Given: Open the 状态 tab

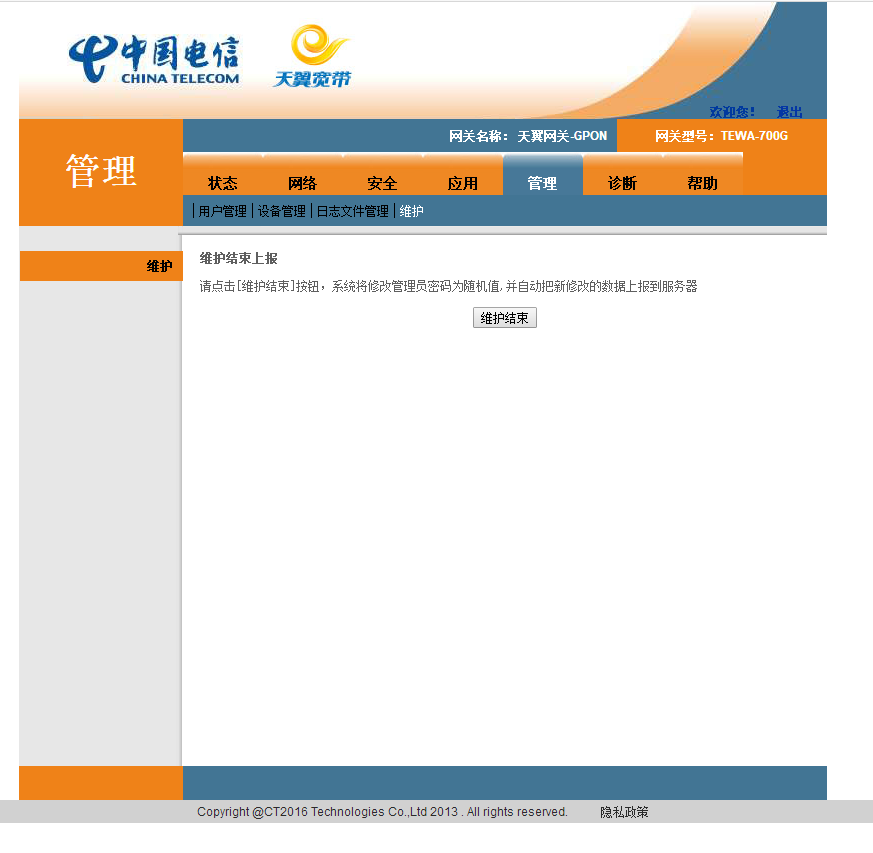Looking at the screenshot, I should point(222,183).
